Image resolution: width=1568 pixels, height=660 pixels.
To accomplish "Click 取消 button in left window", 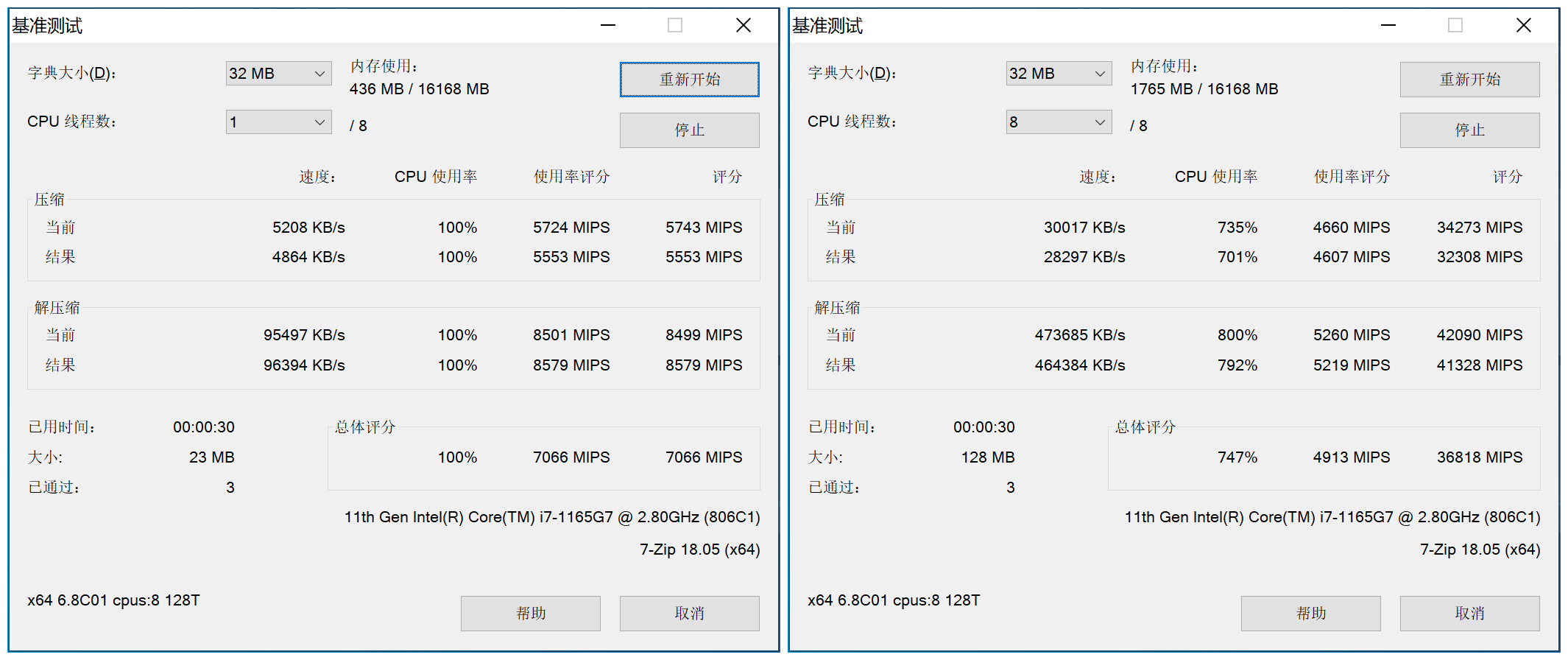I will pyautogui.click(x=689, y=614).
